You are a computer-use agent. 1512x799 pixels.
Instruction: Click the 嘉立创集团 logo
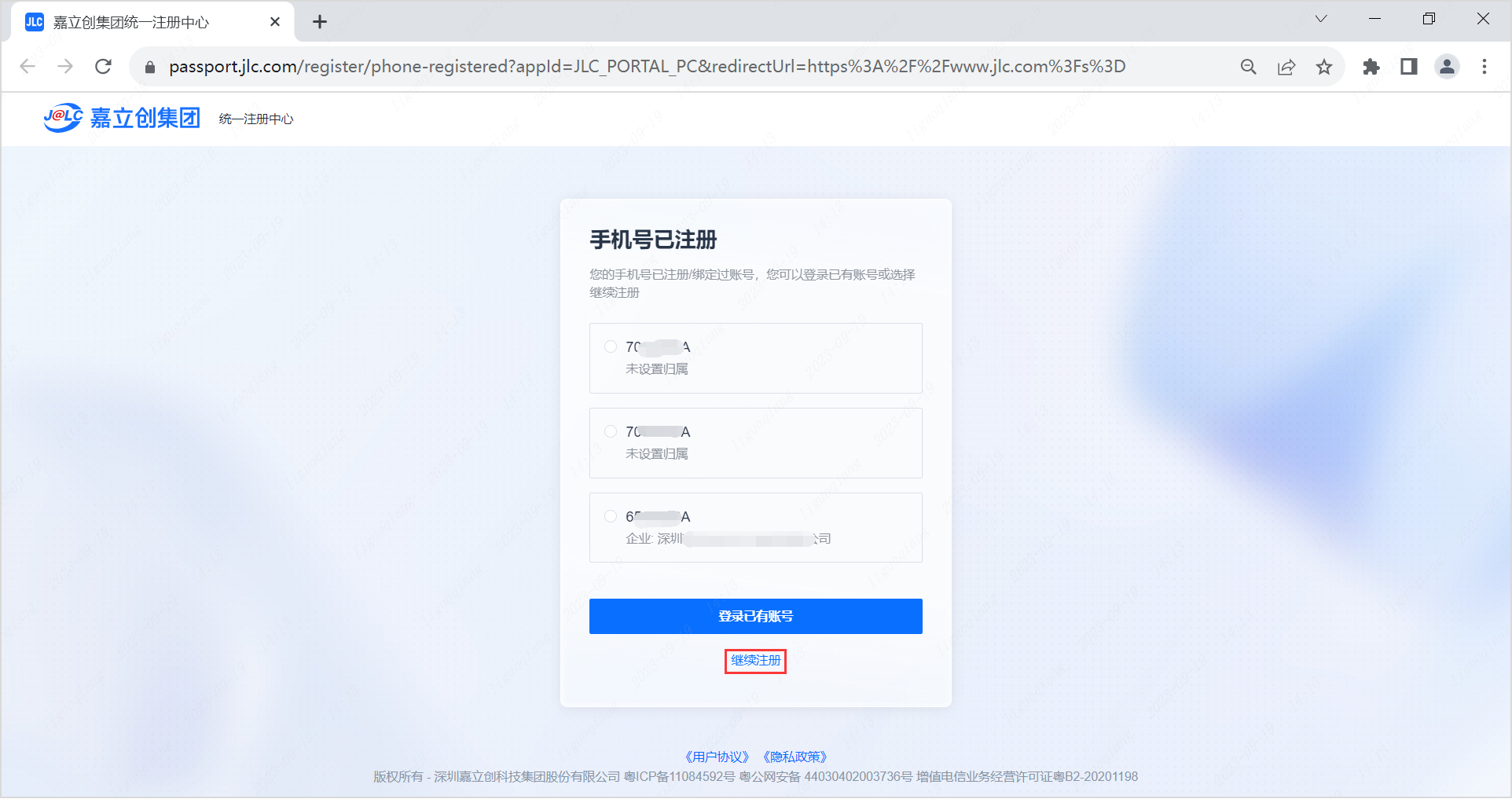pos(122,118)
